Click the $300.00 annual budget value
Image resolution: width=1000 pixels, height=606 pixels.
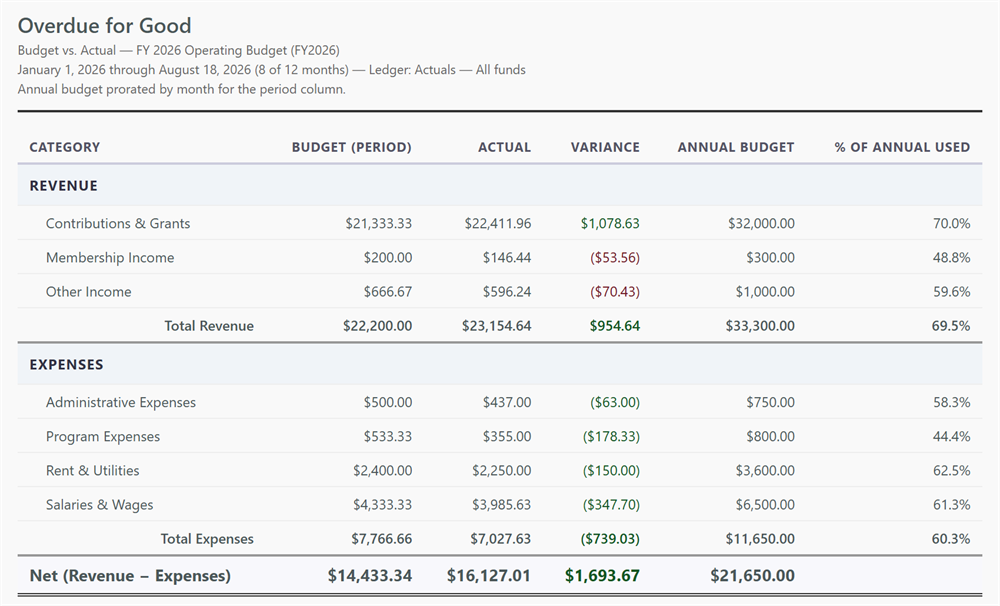(770, 258)
